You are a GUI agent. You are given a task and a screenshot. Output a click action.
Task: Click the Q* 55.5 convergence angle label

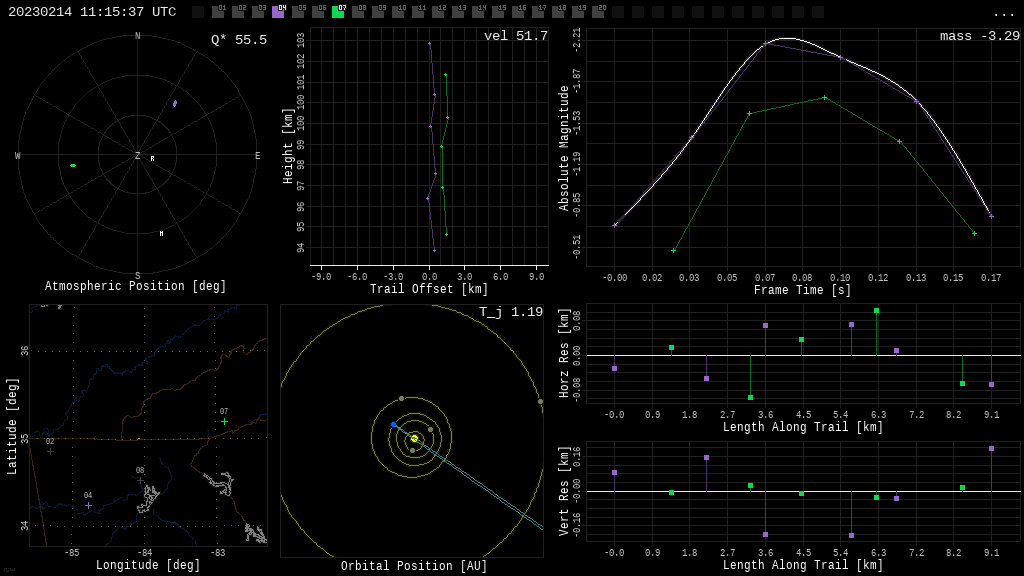pyautogui.click(x=238, y=40)
